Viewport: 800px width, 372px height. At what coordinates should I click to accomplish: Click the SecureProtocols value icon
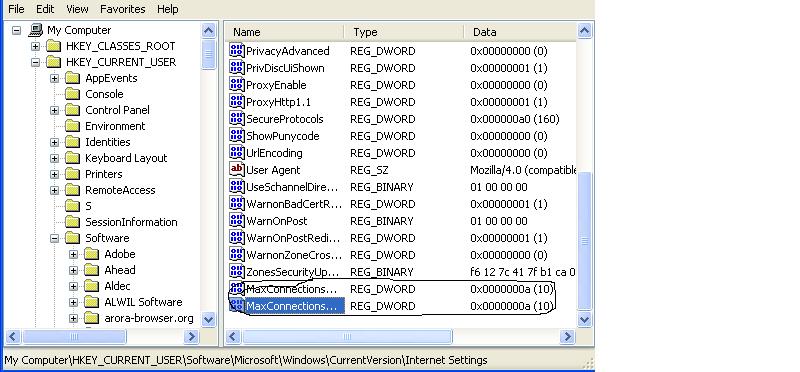tap(237, 118)
